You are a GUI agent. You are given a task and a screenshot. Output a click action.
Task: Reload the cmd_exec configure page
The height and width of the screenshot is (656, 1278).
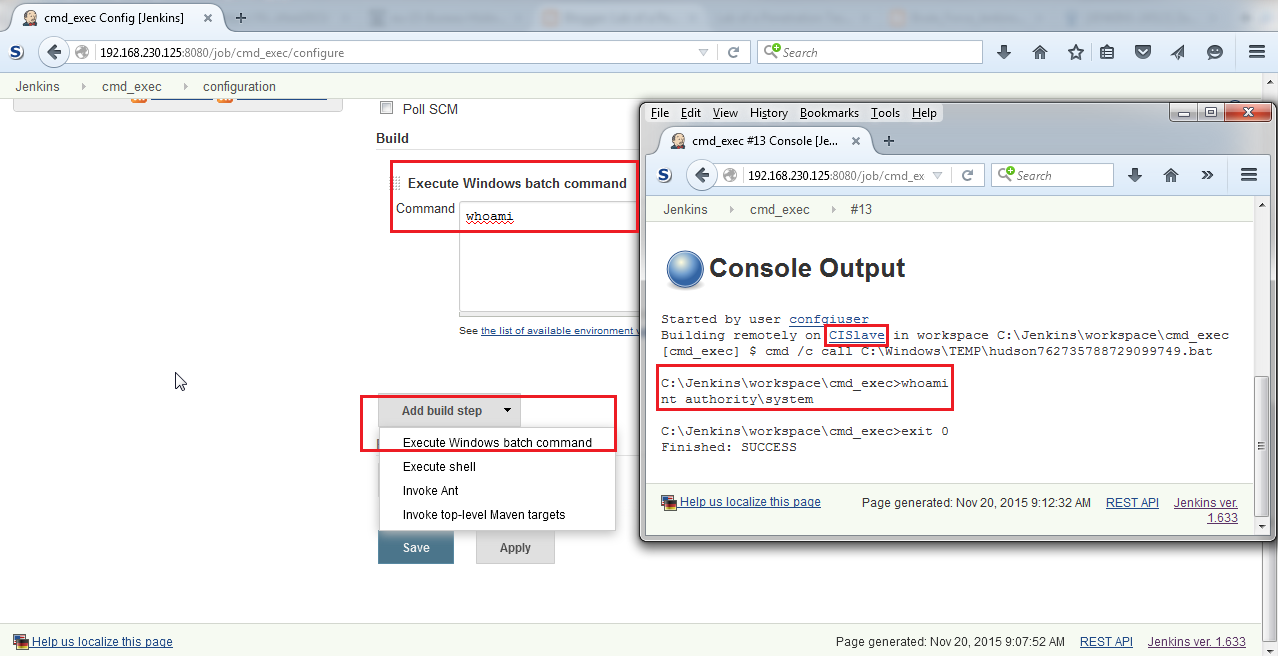click(x=733, y=52)
